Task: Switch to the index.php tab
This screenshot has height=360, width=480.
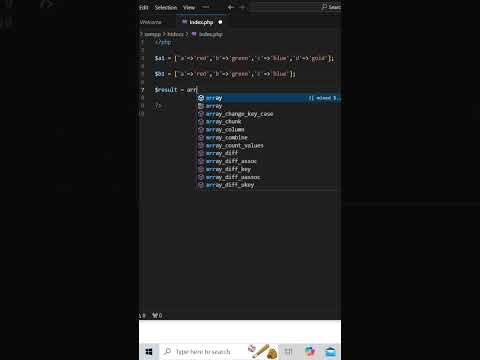Action: coord(201,22)
